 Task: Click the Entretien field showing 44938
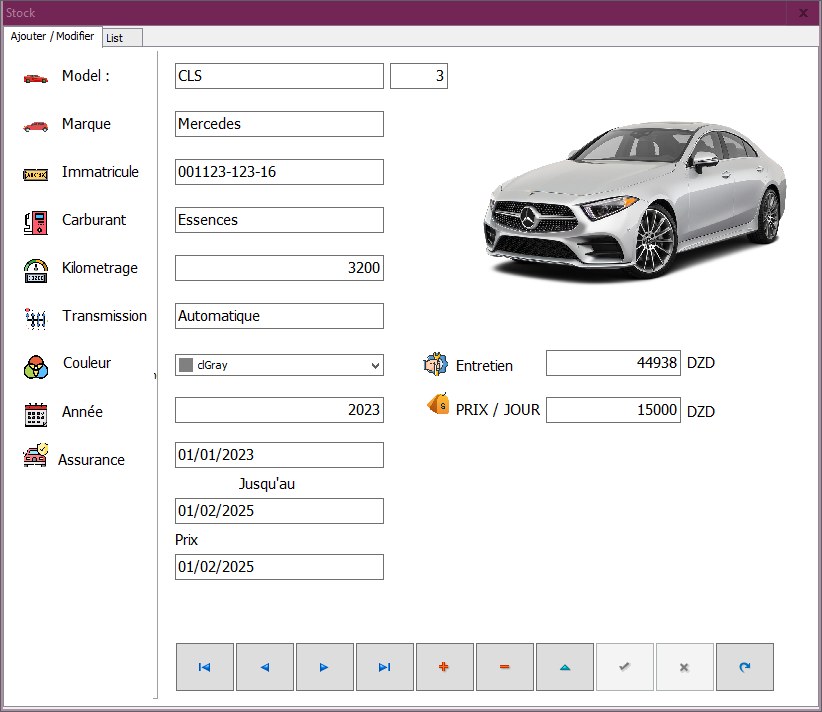(x=613, y=363)
